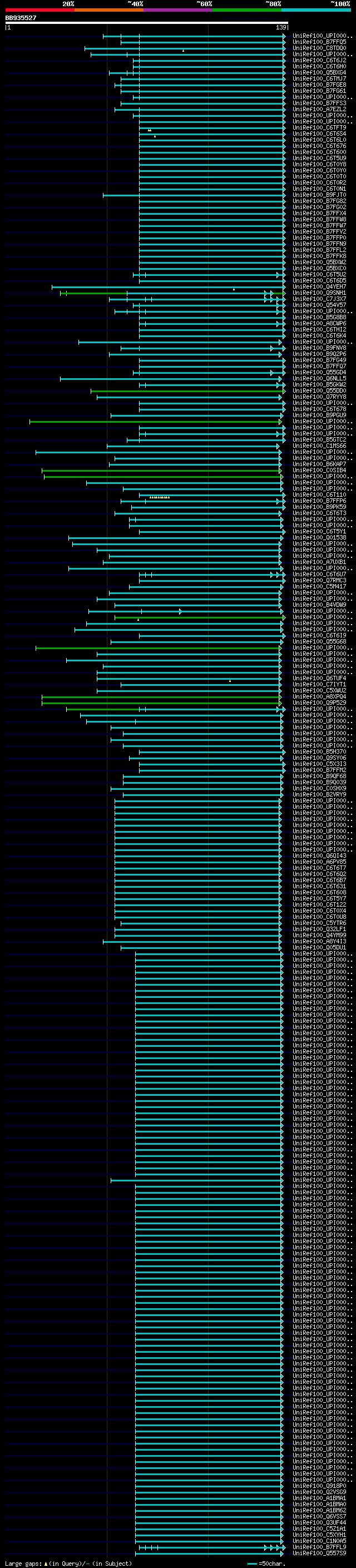Click hit label UniRef100_C5YTR6

click(x=319, y=923)
